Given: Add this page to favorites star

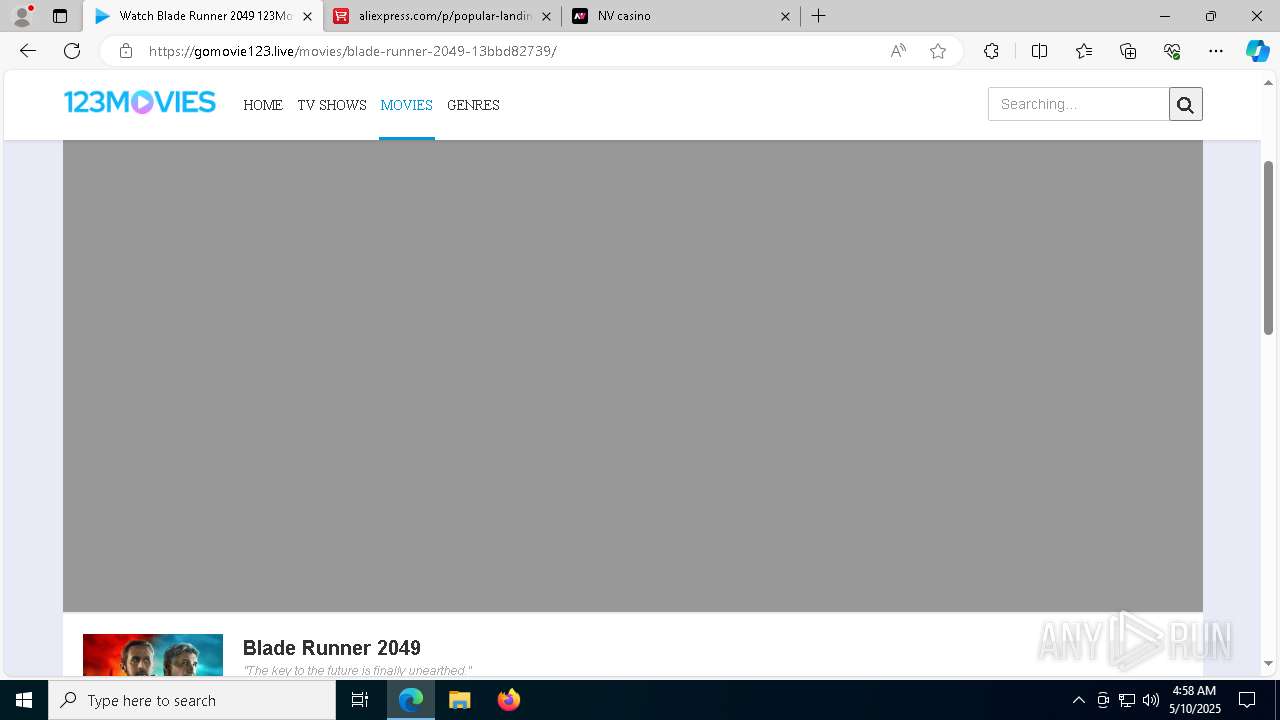Looking at the screenshot, I should tap(938, 51).
